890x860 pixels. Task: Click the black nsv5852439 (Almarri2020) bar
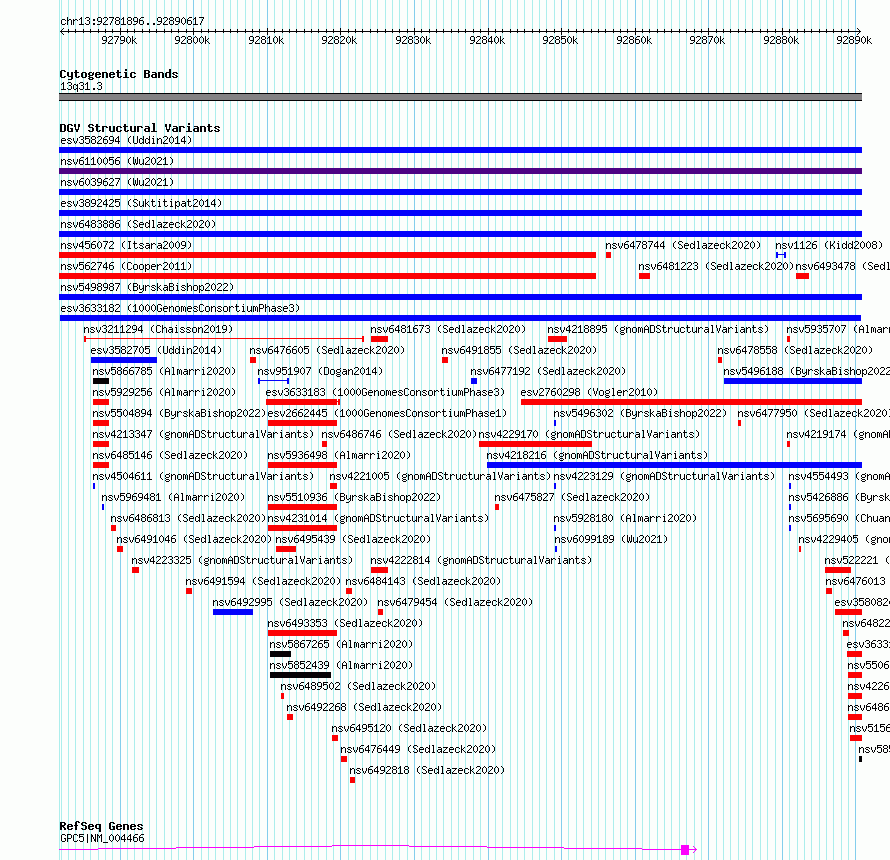[x=300, y=675]
